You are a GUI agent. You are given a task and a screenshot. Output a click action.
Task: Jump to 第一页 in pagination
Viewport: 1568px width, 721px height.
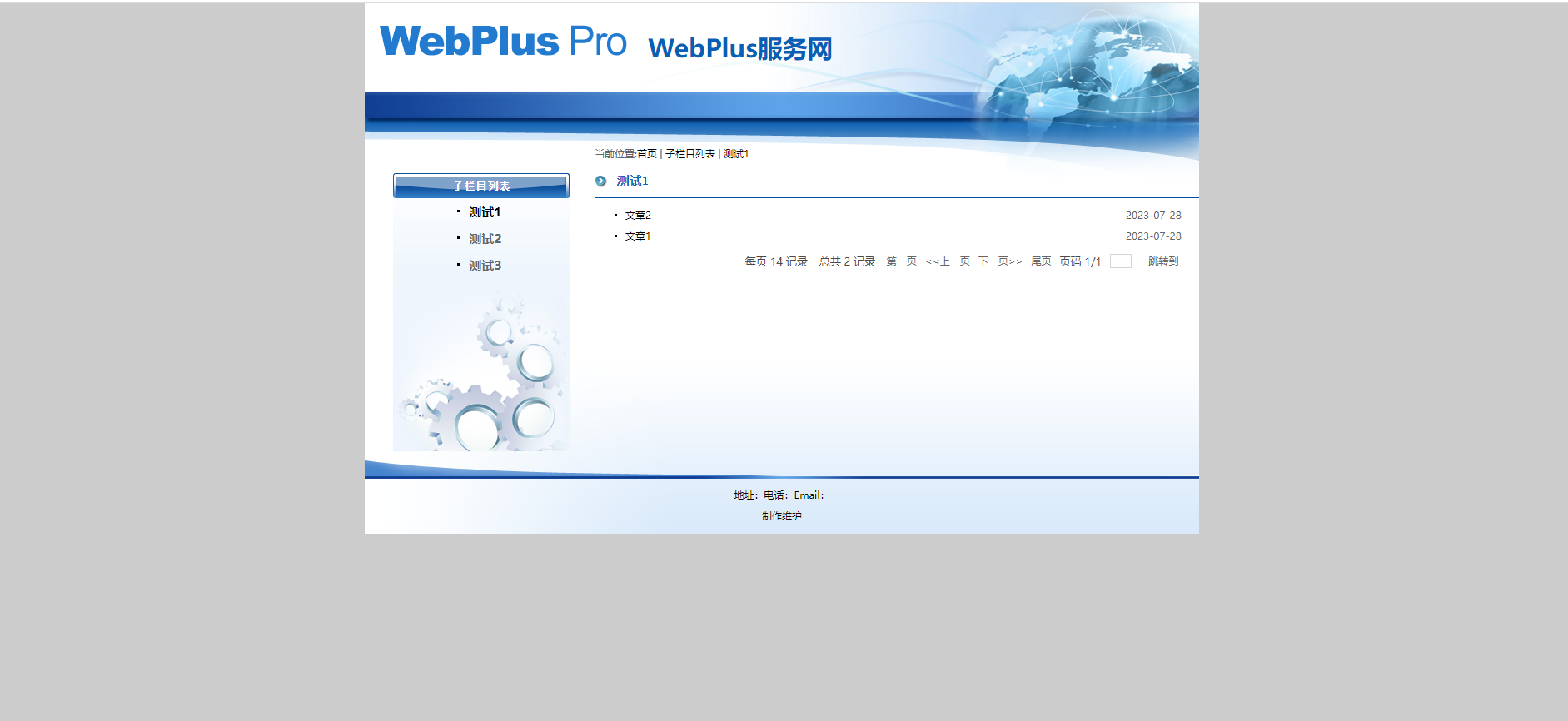(901, 261)
